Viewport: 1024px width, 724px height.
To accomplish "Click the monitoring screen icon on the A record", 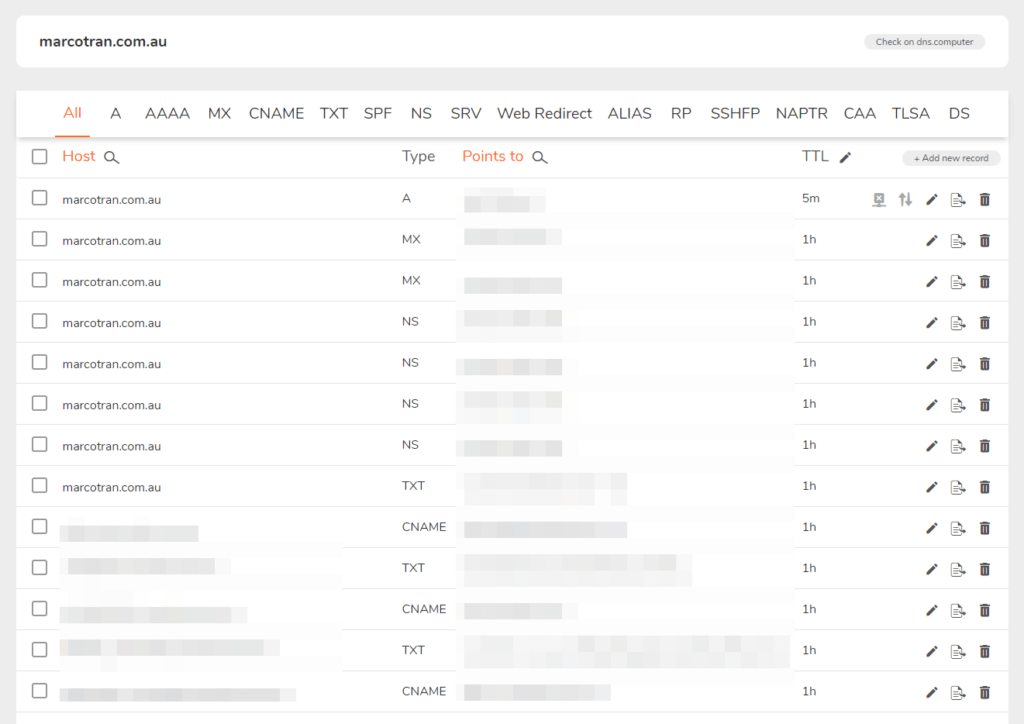I will coord(878,199).
